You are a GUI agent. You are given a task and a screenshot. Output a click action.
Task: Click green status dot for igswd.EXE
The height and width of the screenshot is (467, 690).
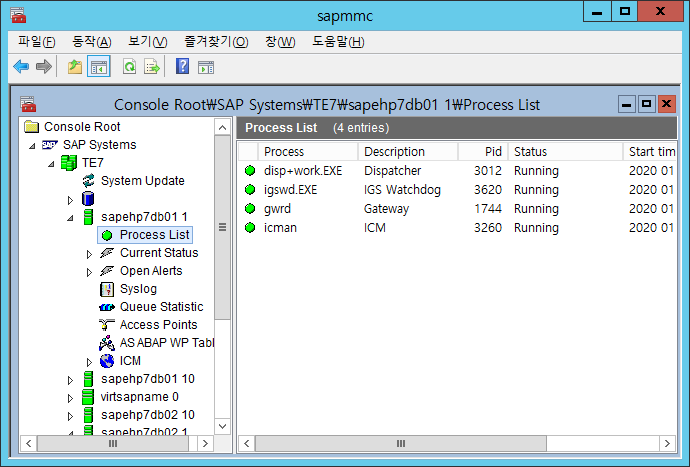point(250,190)
